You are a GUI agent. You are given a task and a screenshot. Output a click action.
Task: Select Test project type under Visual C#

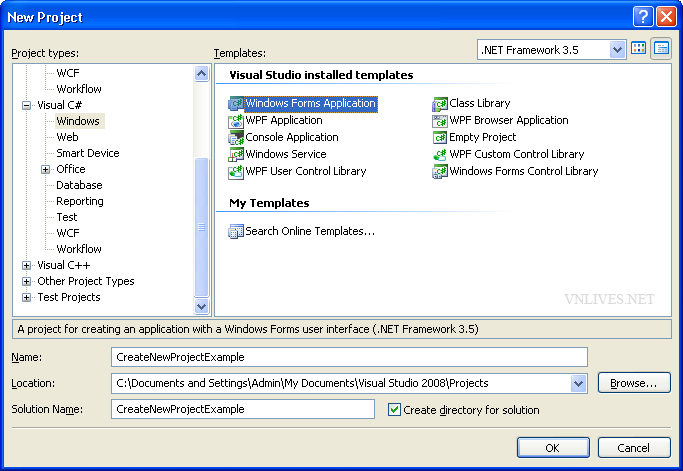coord(67,217)
